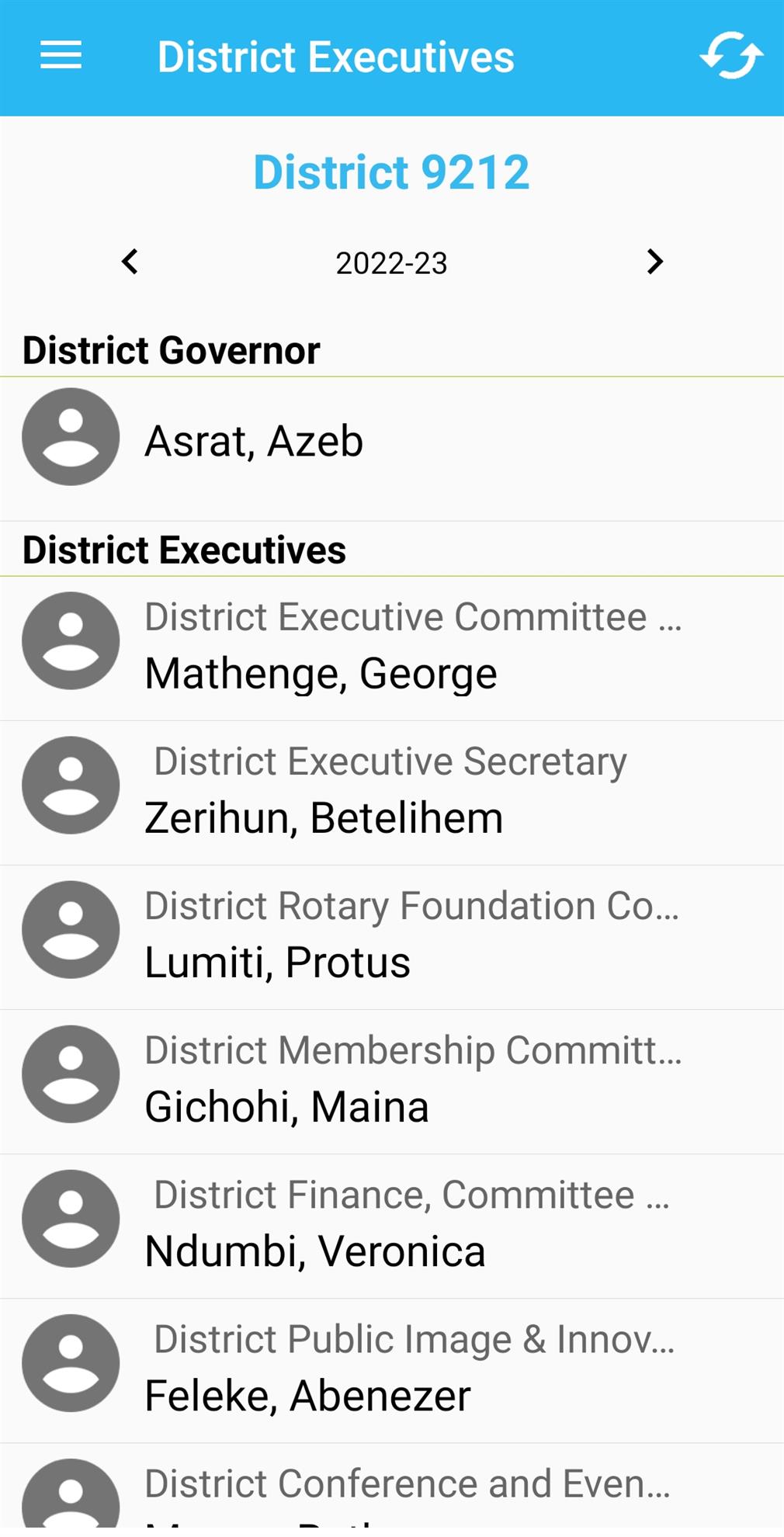The height and width of the screenshot is (1537, 784).
Task: Open District Conference and Events entry
Action: pyautogui.click(x=408, y=1484)
